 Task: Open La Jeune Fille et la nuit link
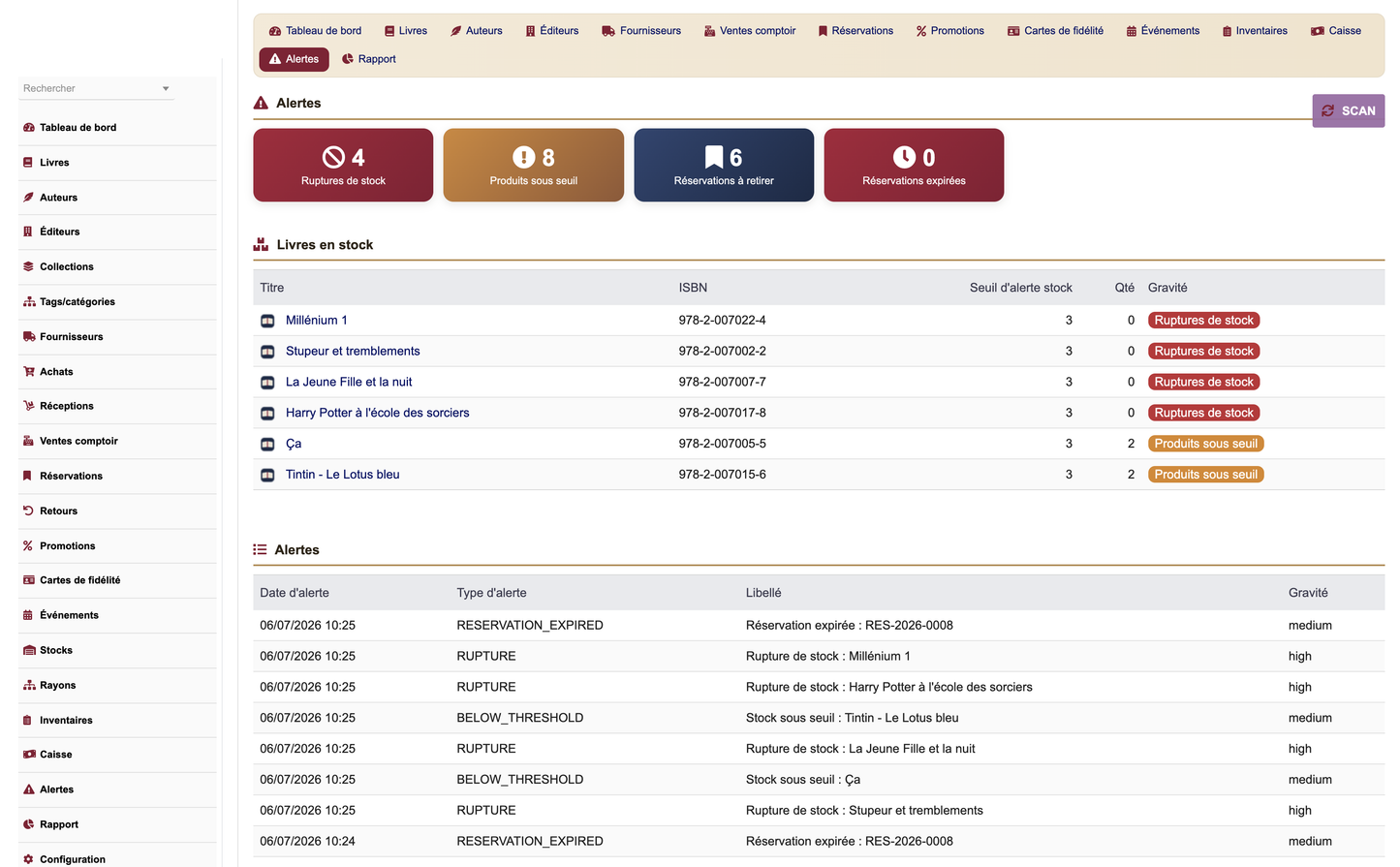[x=349, y=383]
